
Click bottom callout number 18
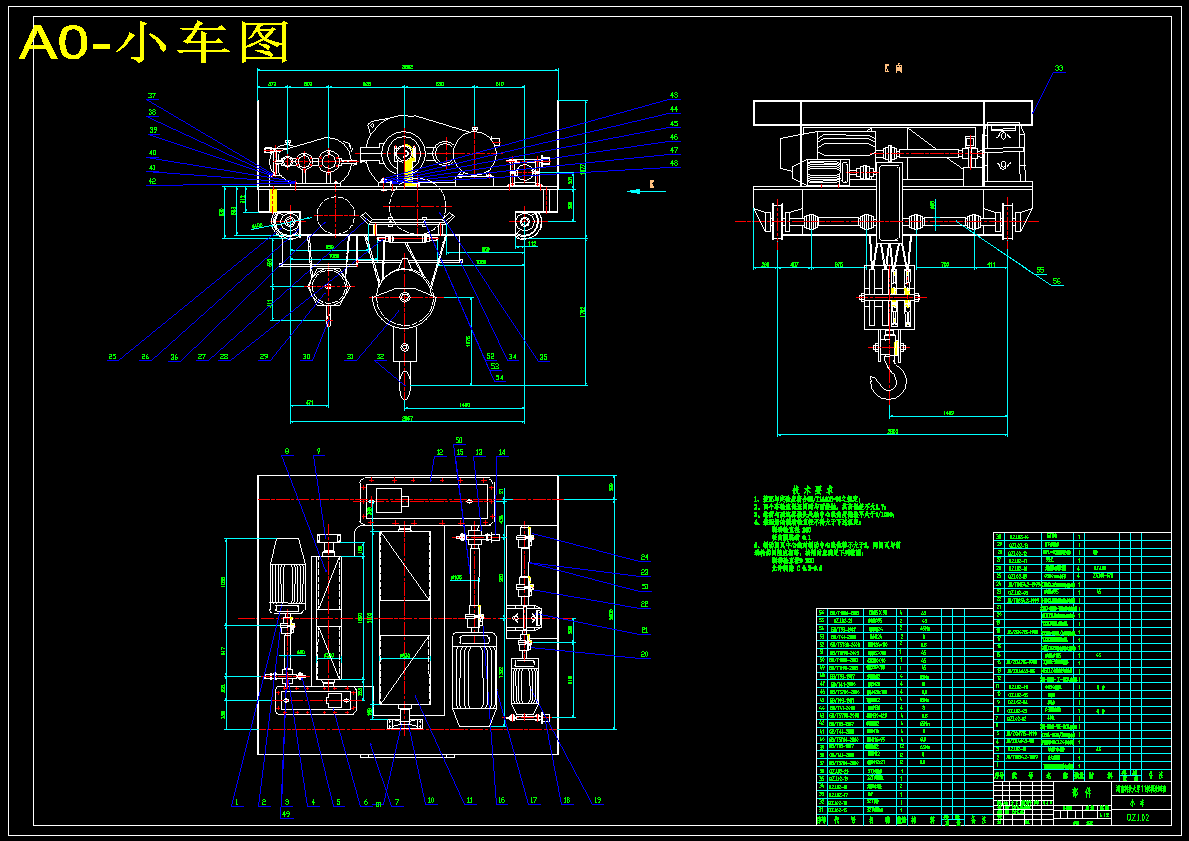click(x=566, y=799)
